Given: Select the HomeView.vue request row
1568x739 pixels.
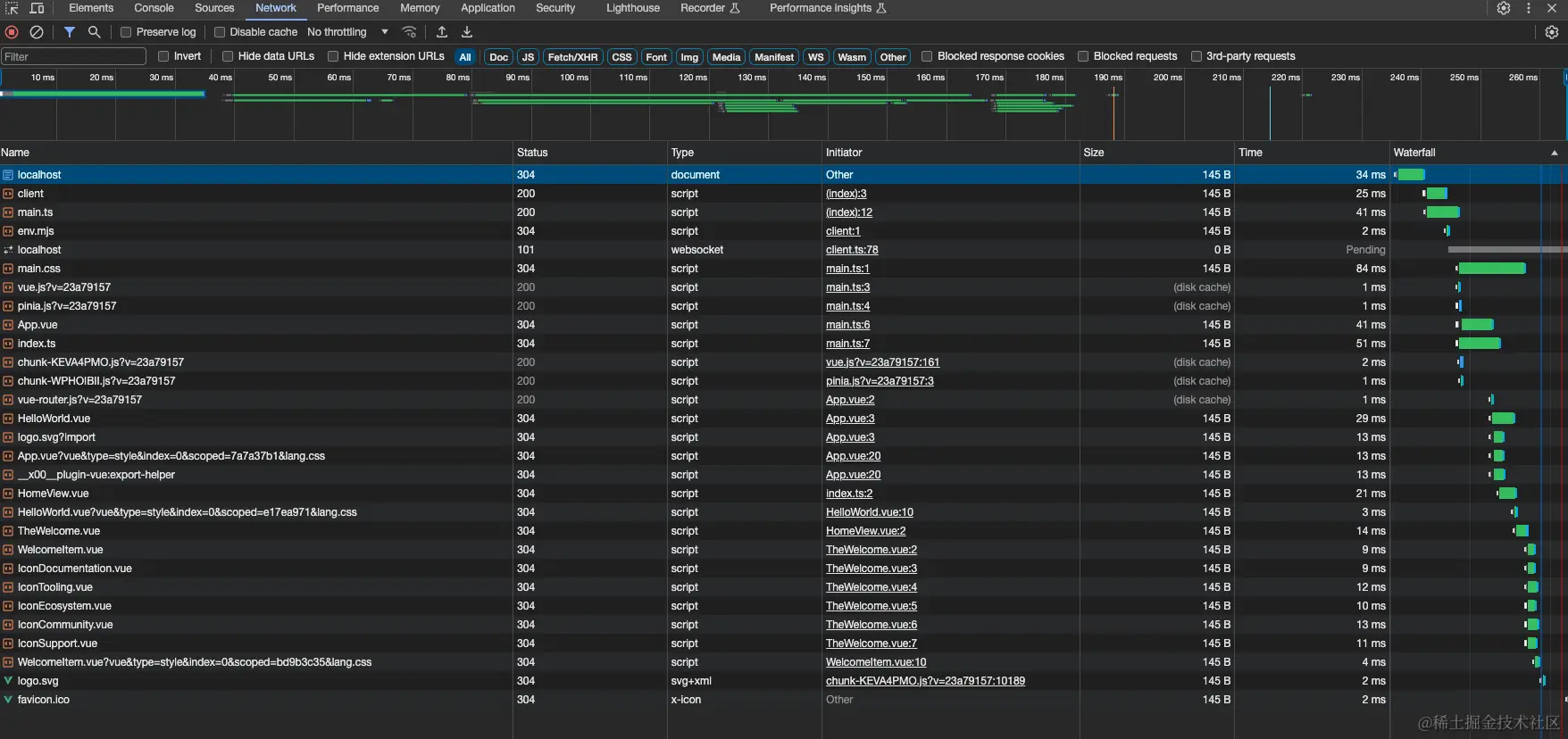Looking at the screenshot, I should coord(784,494).
